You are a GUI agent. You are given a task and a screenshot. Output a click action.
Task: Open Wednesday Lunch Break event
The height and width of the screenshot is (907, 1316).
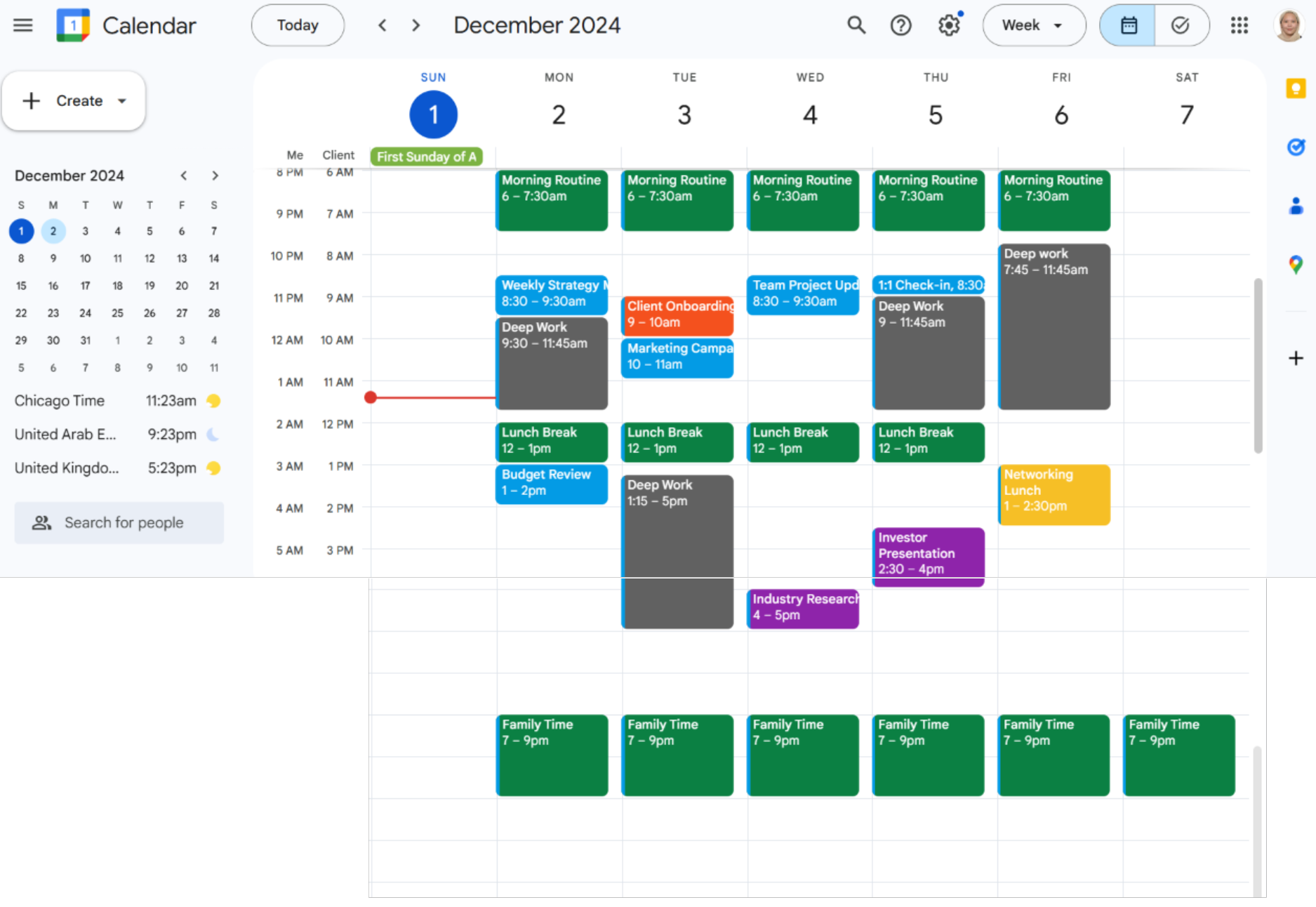803,442
